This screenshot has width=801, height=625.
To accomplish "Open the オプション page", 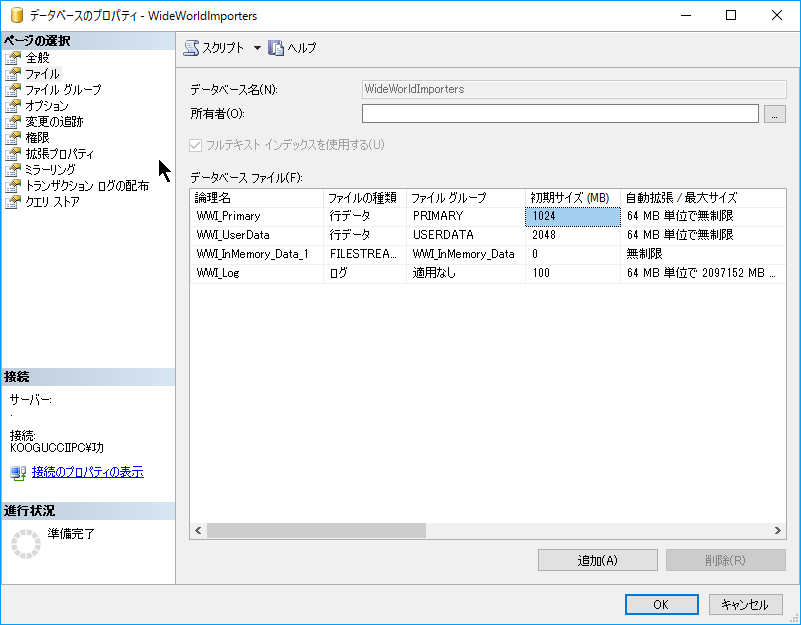I will 46,106.
